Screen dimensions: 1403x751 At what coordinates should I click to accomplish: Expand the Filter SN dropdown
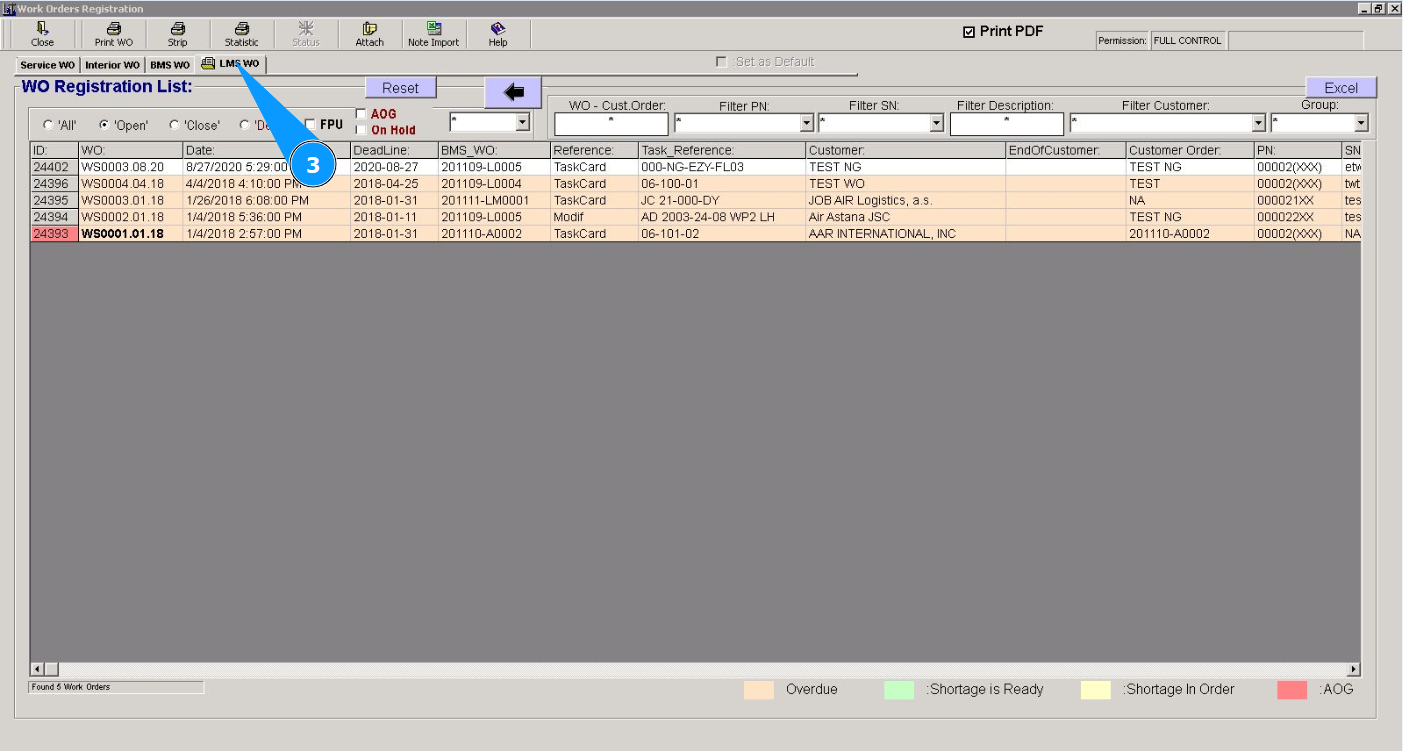pos(937,123)
